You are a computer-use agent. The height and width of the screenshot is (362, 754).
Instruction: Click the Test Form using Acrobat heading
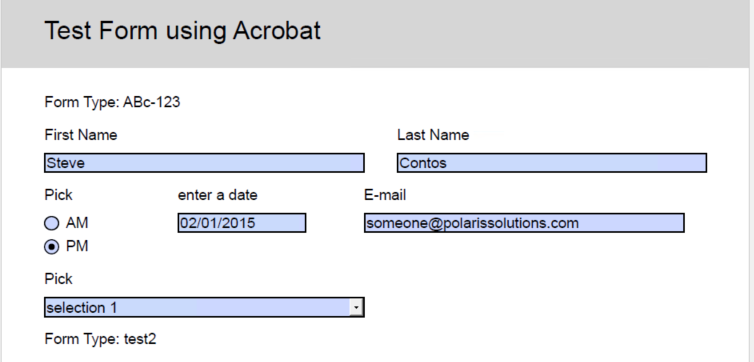[183, 31]
